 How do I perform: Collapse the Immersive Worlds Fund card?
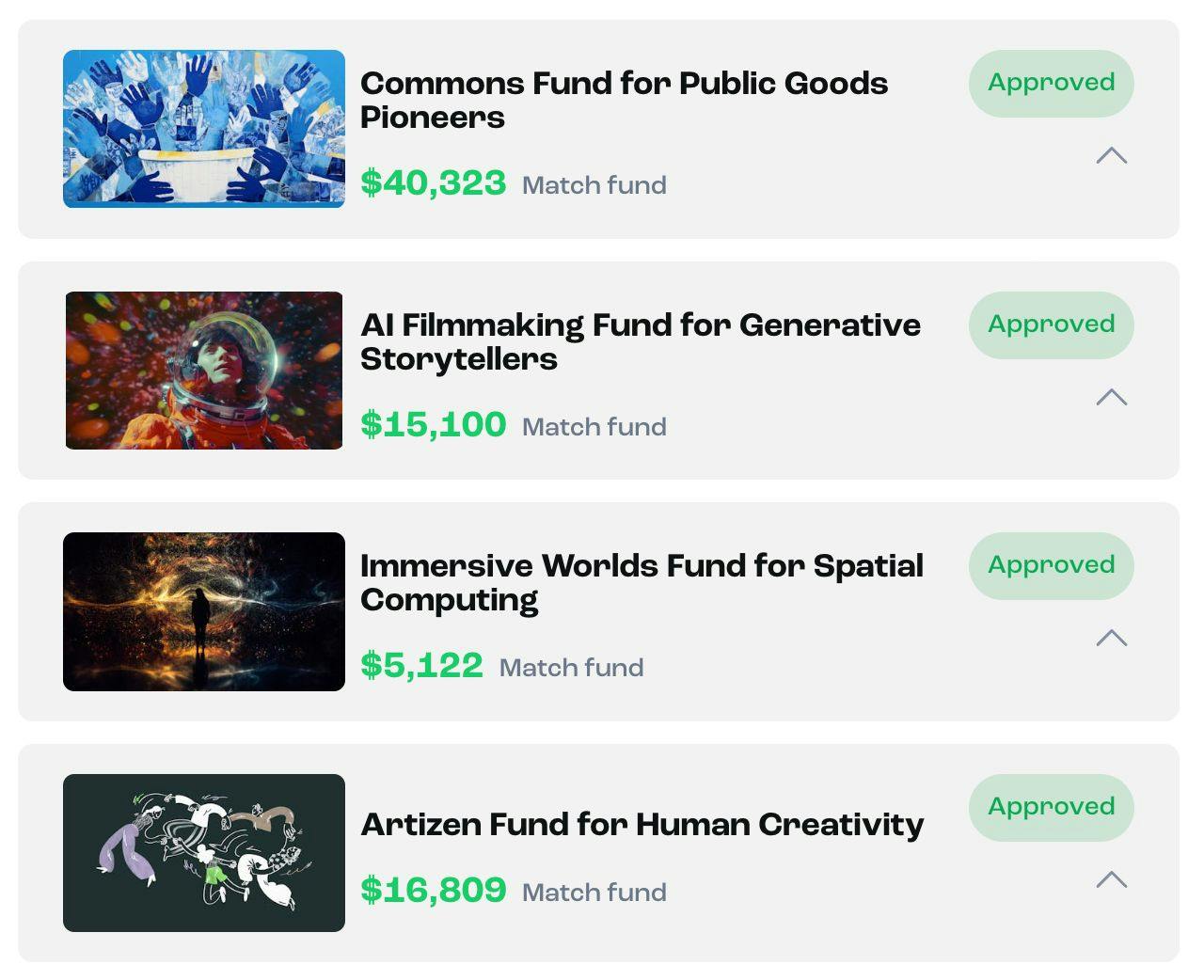[x=1111, y=638]
